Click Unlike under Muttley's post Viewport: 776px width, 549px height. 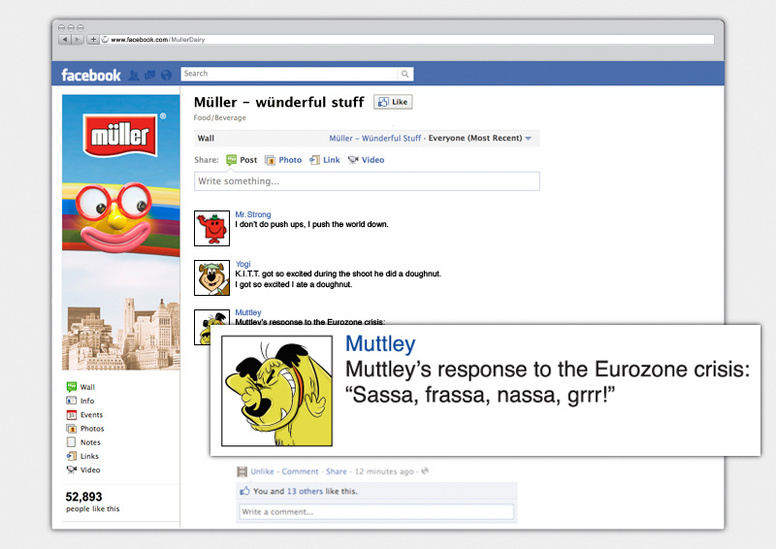pyautogui.click(x=262, y=471)
